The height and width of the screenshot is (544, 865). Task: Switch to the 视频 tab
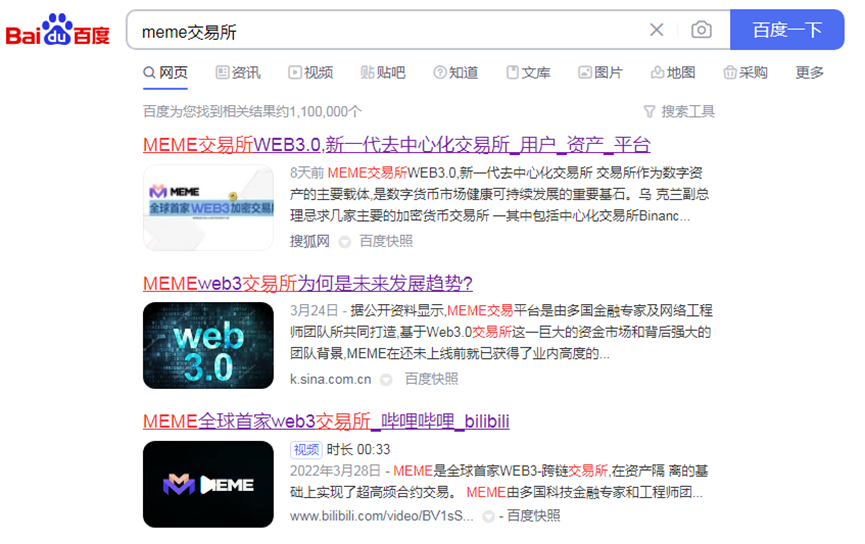tap(311, 73)
